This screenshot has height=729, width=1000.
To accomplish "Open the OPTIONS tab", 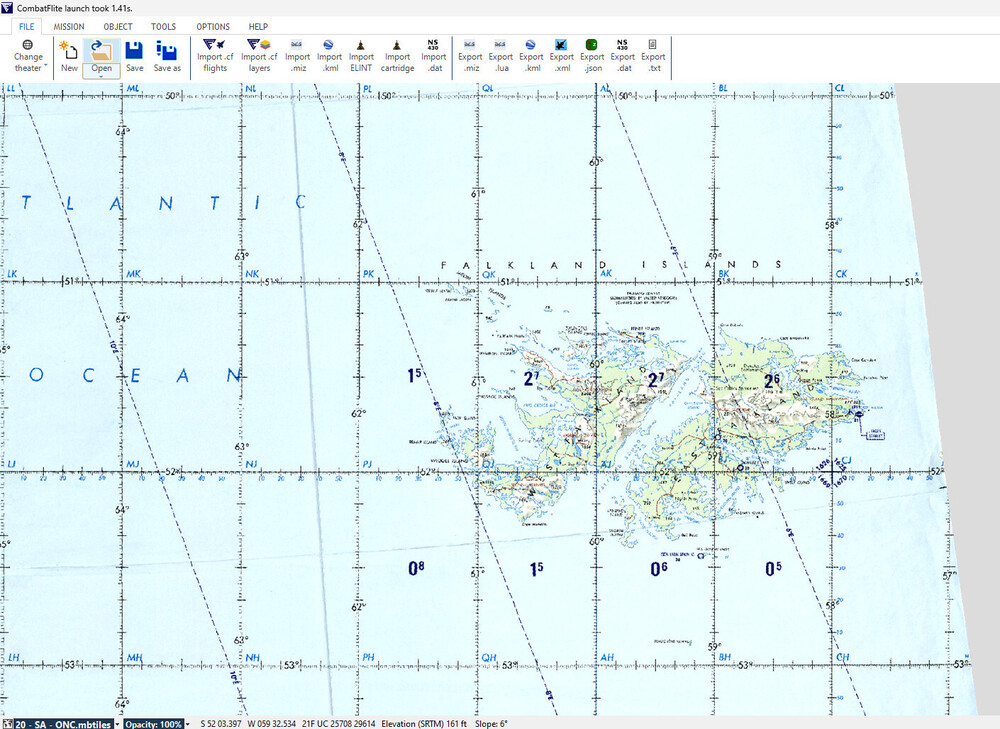I will point(212,27).
